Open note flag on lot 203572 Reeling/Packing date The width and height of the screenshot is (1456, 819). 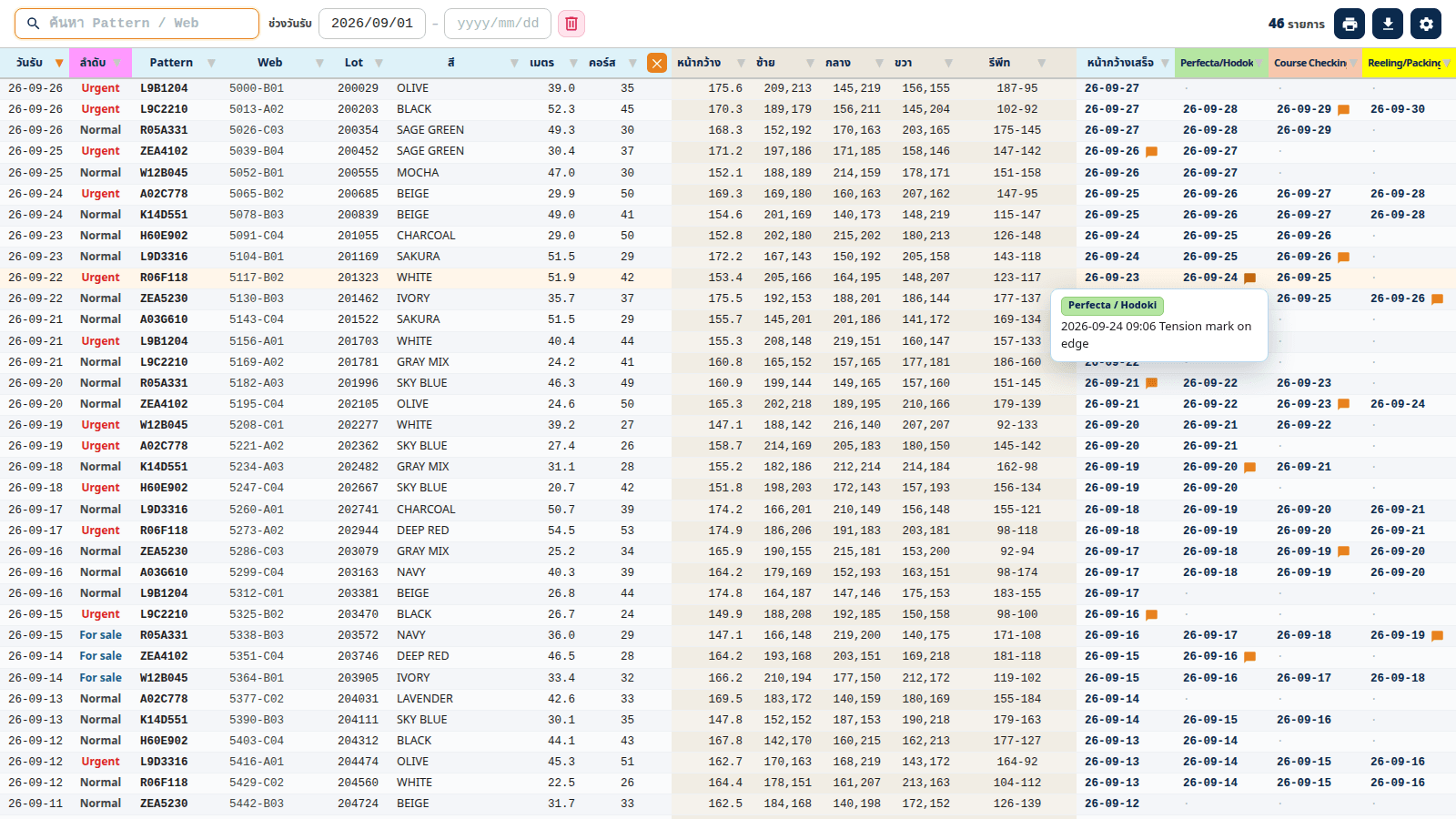(1437, 636)
